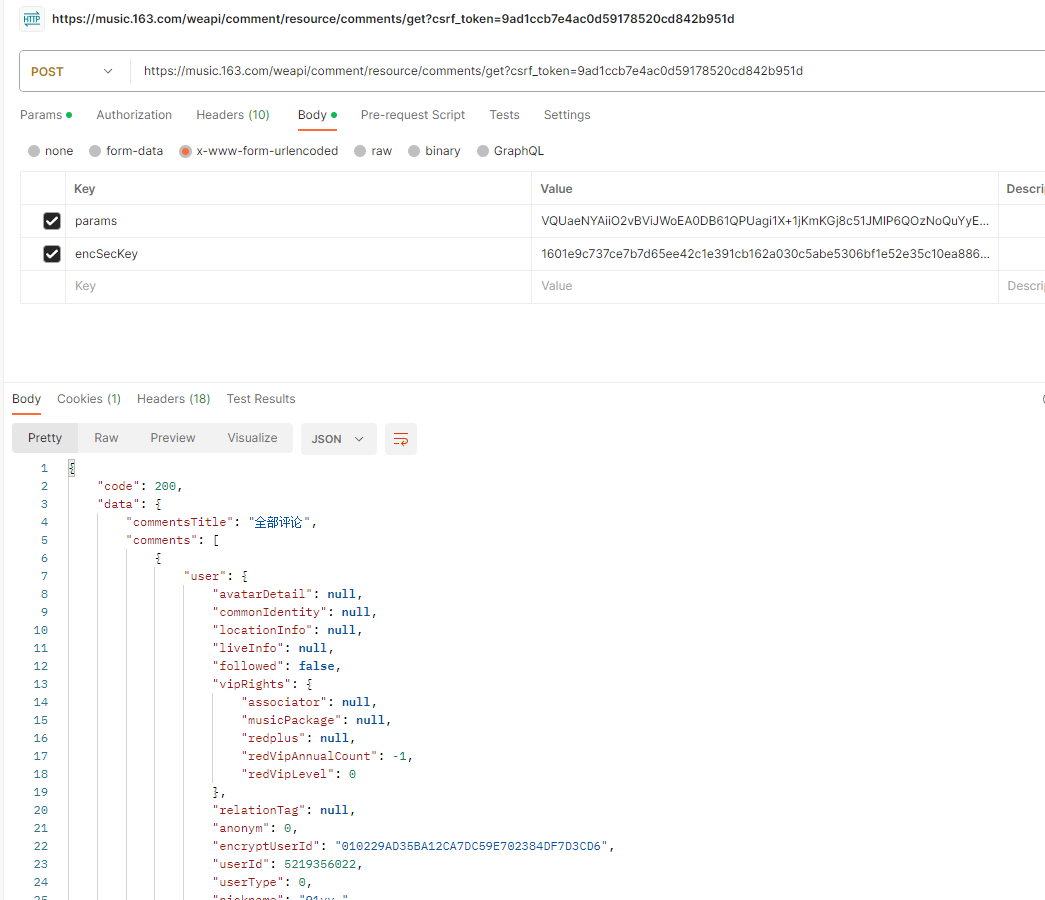Switch to Raw response view

(106, 438)
